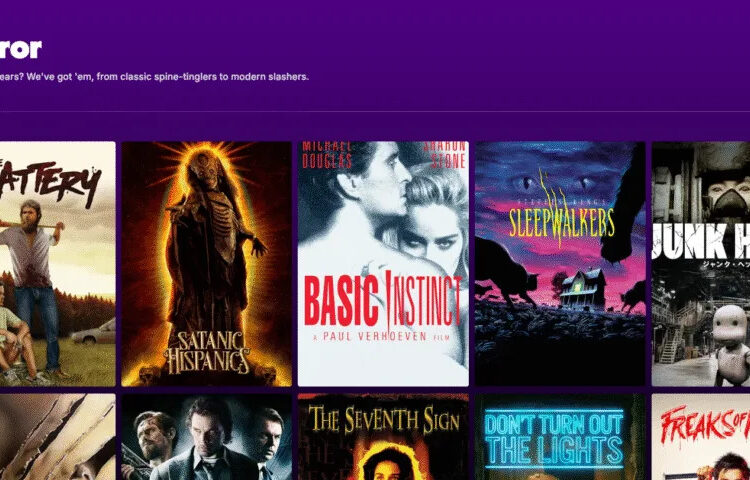Screen dimensions: 750x480
Task: Choose the Junk Head movie poster
Action: pyautogui.click(x=701, y=264)
